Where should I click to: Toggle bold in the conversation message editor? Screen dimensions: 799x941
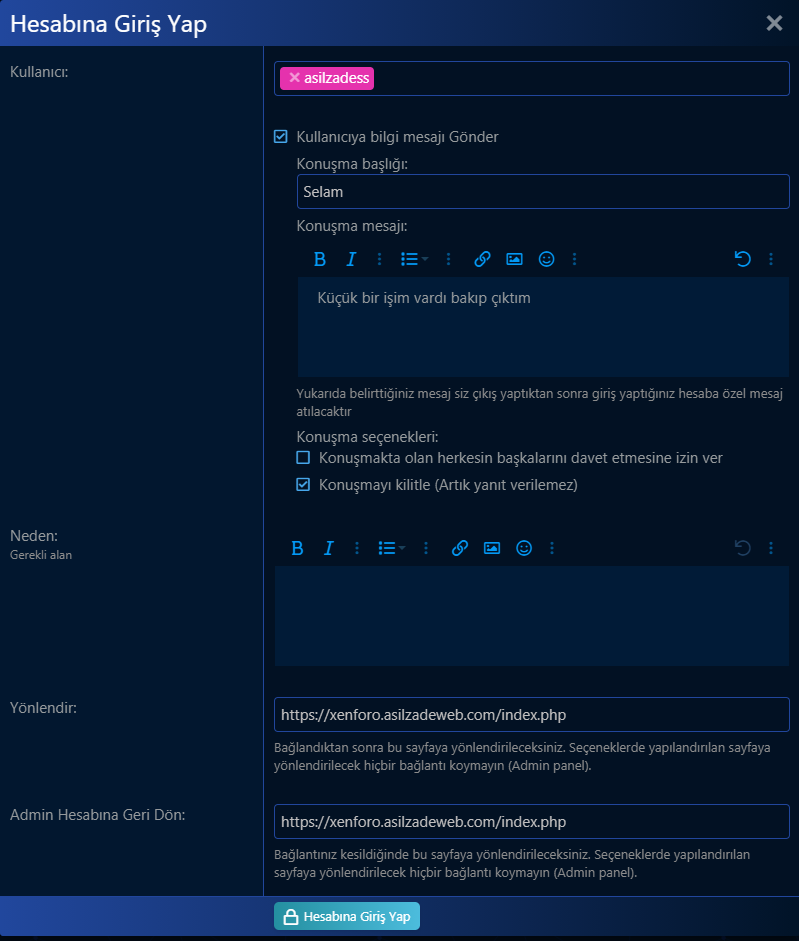pyautogui.click(x=319, y=259)
